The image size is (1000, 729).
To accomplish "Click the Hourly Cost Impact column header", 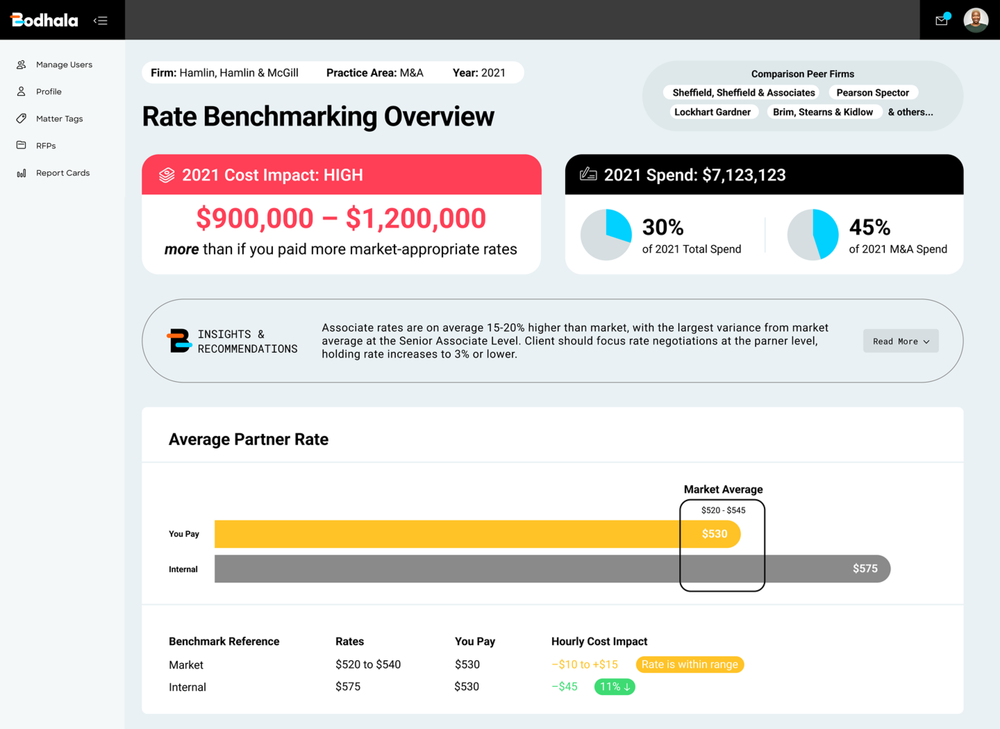I will click(x=599, y=642).
